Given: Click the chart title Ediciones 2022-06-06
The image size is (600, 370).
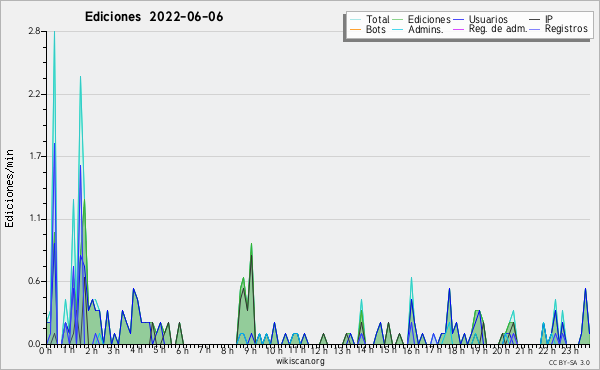Looking at the screenshot, I should click(x=154, y=17).
